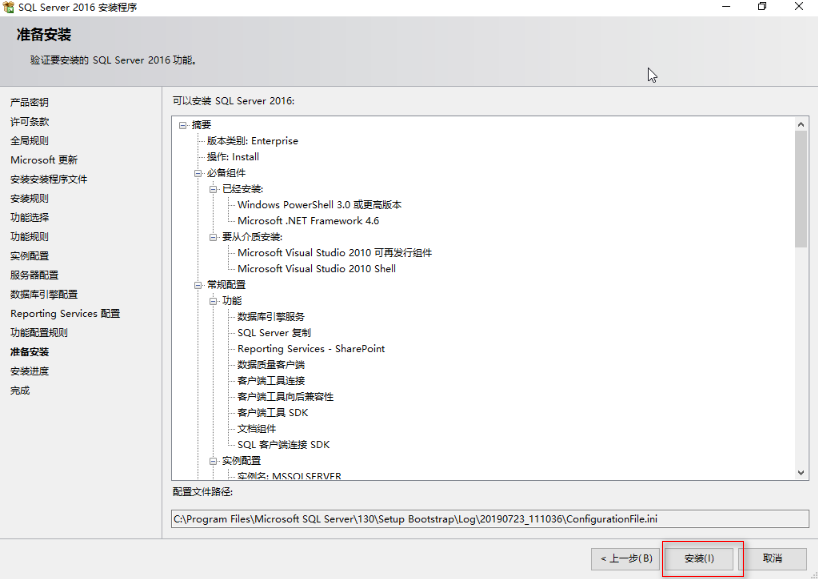The image size is (818, 579).
Task: Select 客户端工具连接 feature row
Action: pyautogui.click(x=271, y=381)
